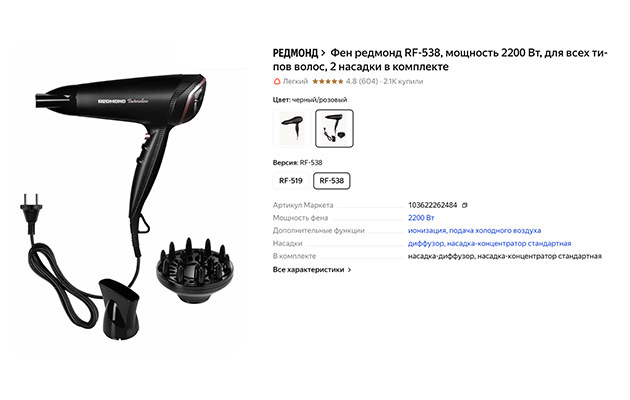
Task: Select the first color variant thumbnail
Action: [292, 129]
